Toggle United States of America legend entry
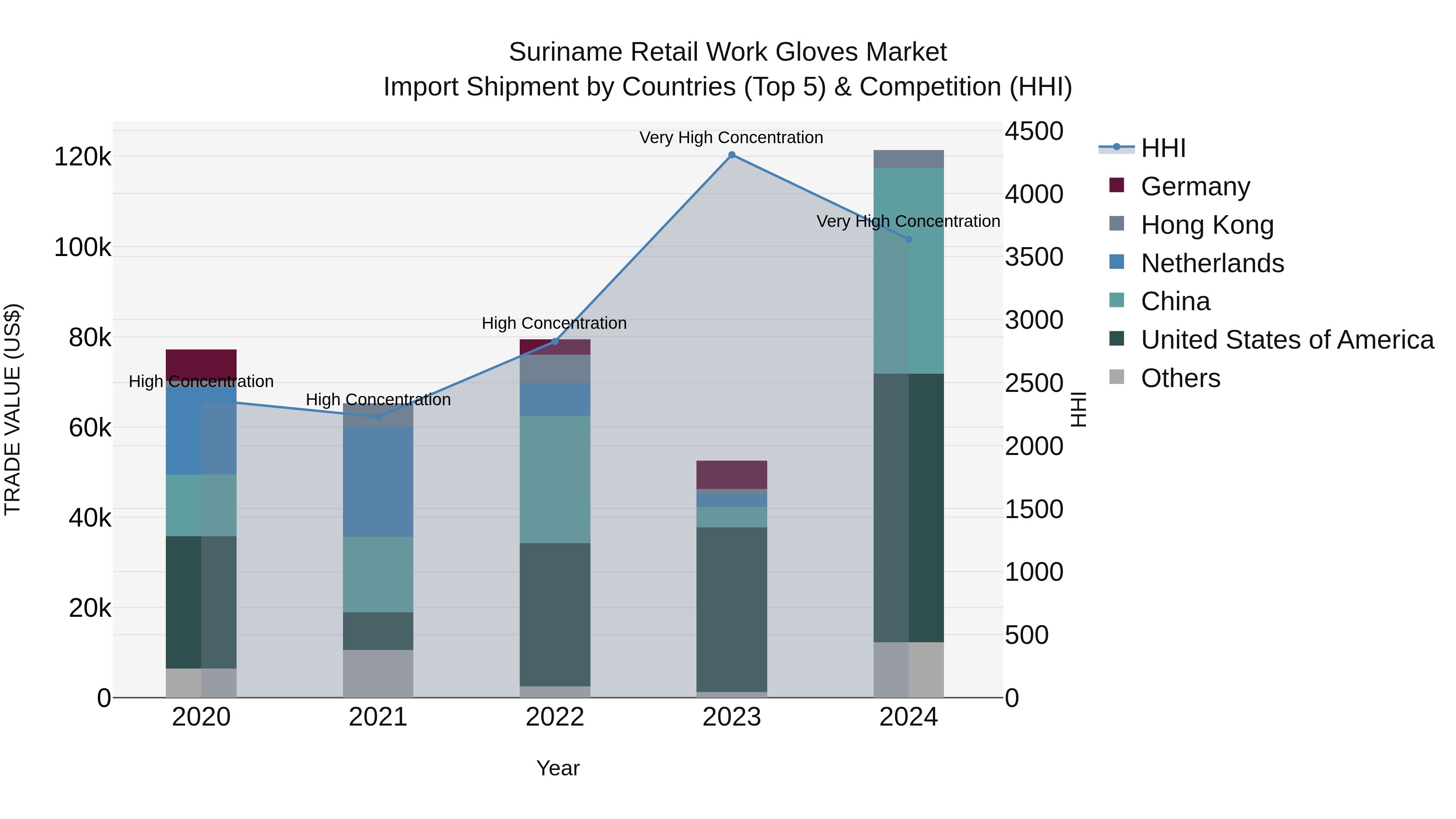Screen dimensions: 1456x819 1272,340
